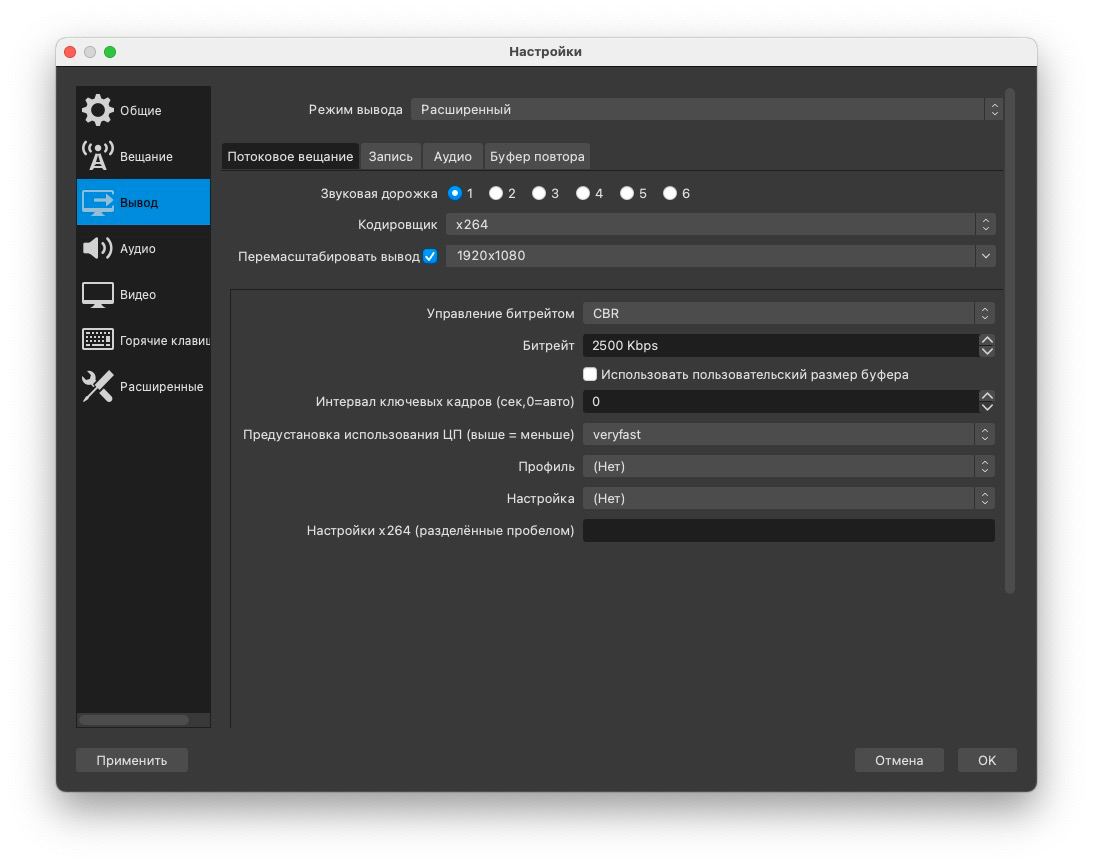The width and height of the screenshot is (1093, 866).
Task: Switch to Потоковое вещание tab
Action: pyautogui.click(x=290, y=156)
